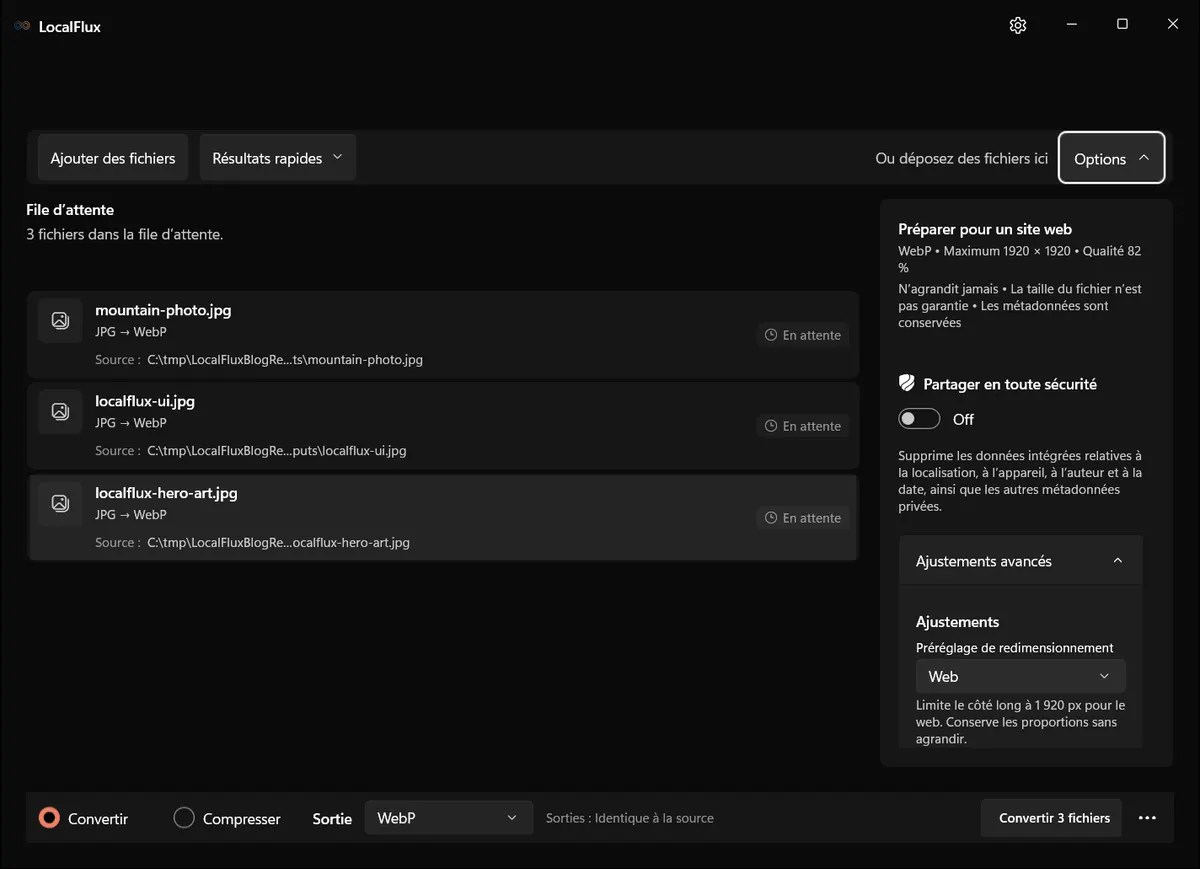Click the LocalFlux logo icon
Viewport: 1200px width, 869px height.
pyautogui.click(x=22, y=26)
